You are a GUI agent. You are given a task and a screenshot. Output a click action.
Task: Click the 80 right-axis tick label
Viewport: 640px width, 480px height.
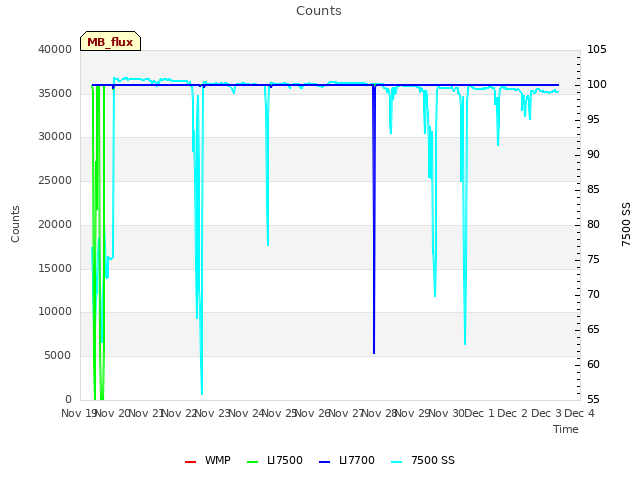593,224
